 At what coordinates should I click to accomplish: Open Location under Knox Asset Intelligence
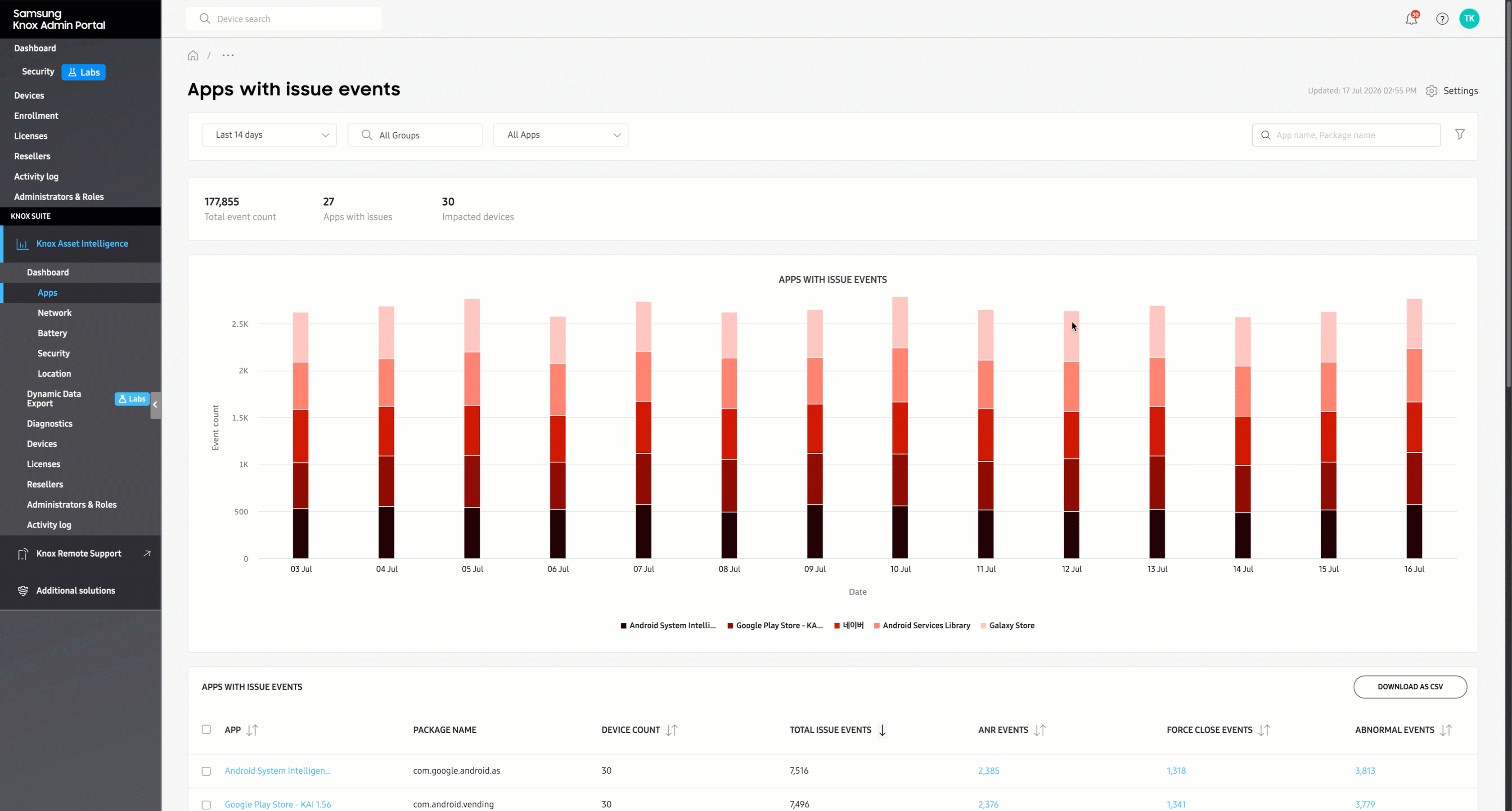[54, 374]
